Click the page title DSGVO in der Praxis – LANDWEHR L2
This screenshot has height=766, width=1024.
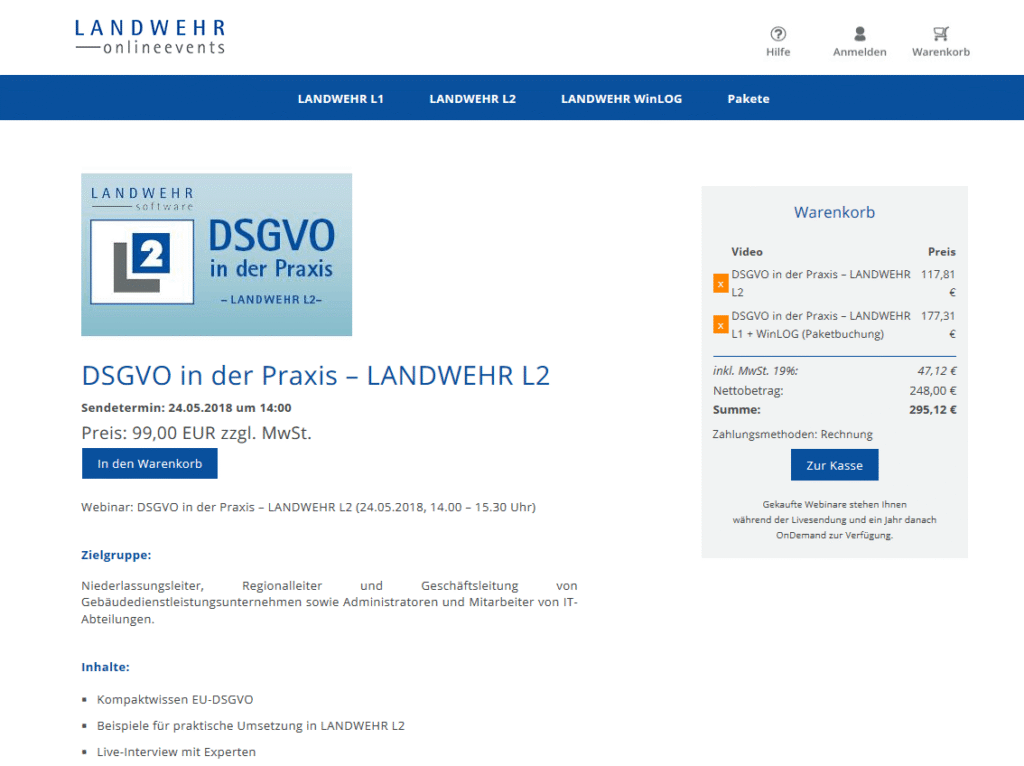click(x=315, y=375)
